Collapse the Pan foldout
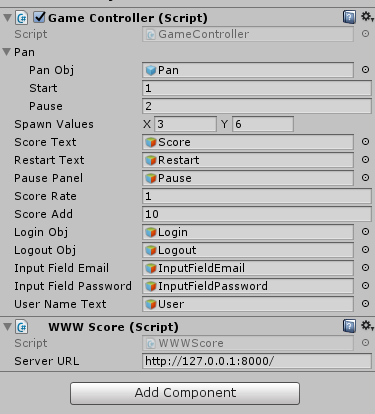 6,52
